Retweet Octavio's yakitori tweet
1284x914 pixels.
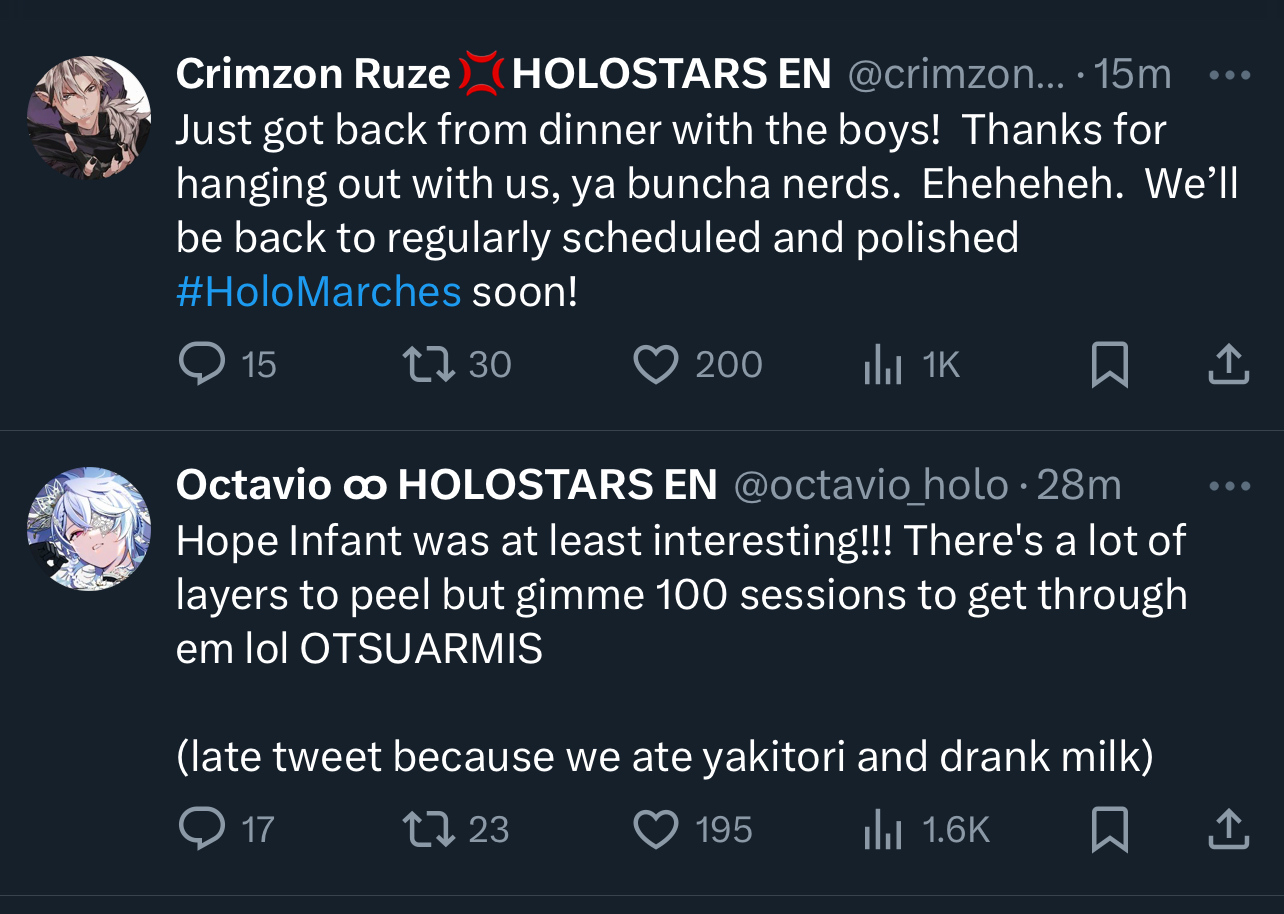(x=427, y=829)
